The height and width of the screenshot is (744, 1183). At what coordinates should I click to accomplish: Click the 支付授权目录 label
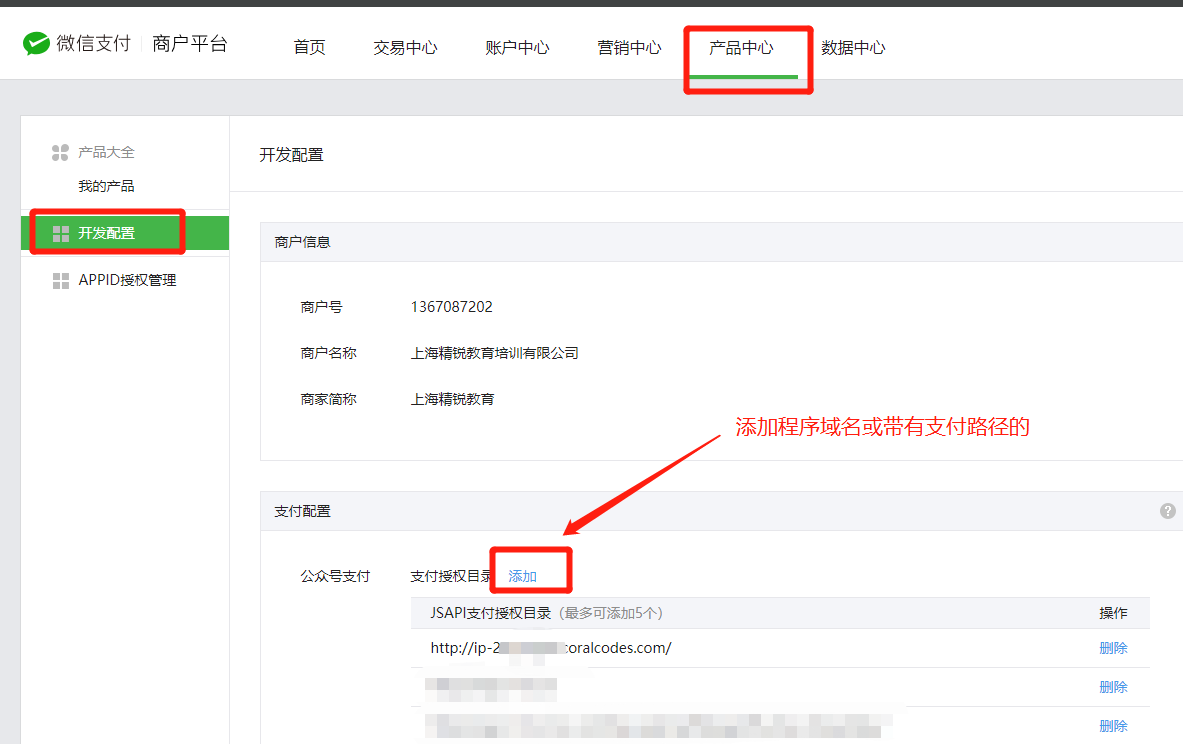(x=450, y=576)
